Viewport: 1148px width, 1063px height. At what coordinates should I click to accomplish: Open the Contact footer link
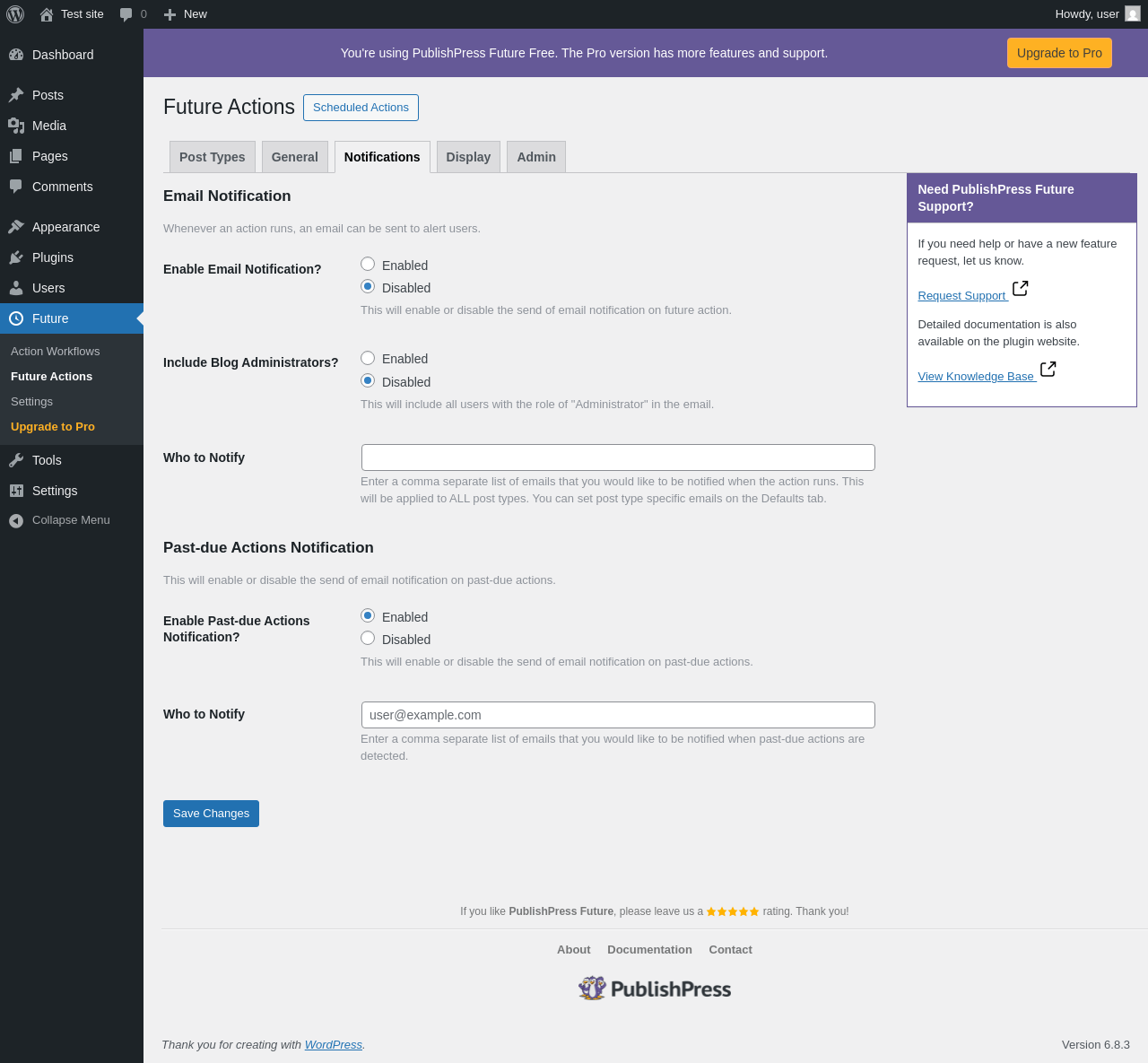(x=730, y=949)
